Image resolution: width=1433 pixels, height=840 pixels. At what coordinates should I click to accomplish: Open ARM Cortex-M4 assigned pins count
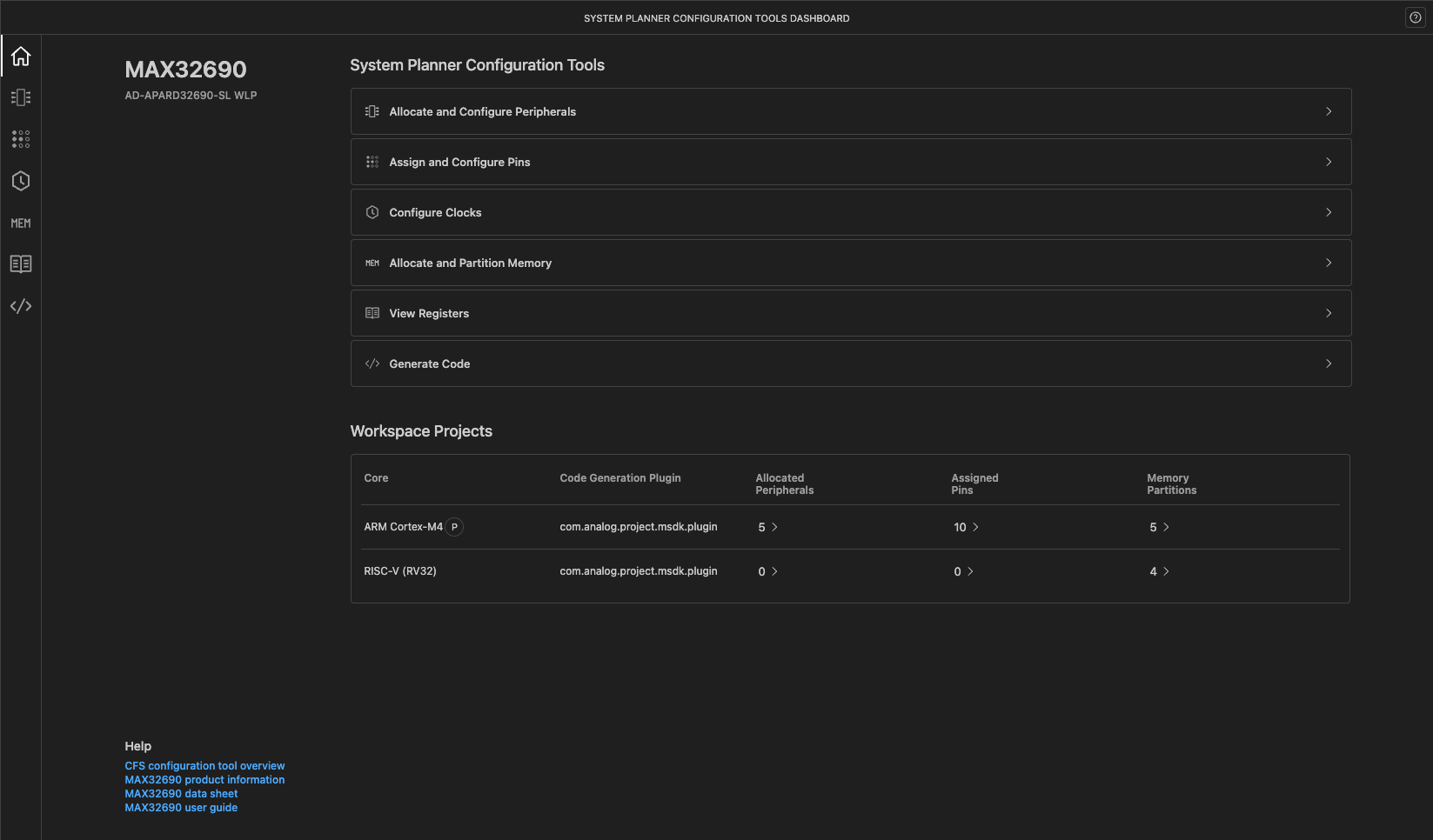(966, 527)
